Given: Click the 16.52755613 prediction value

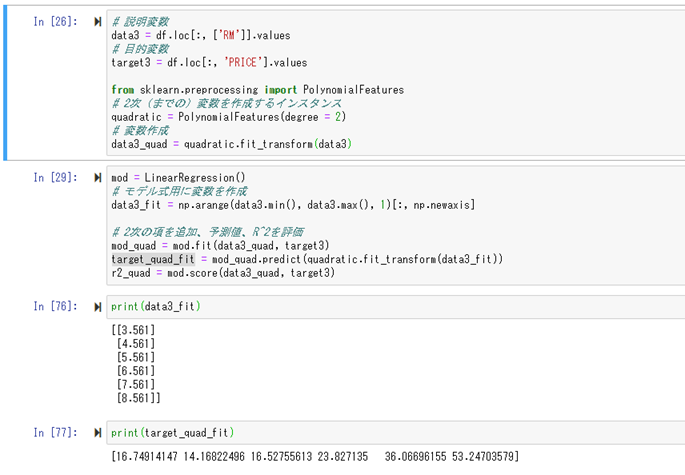Looking at the screenshot, I should pyautogui.click(x=281, y=457).
